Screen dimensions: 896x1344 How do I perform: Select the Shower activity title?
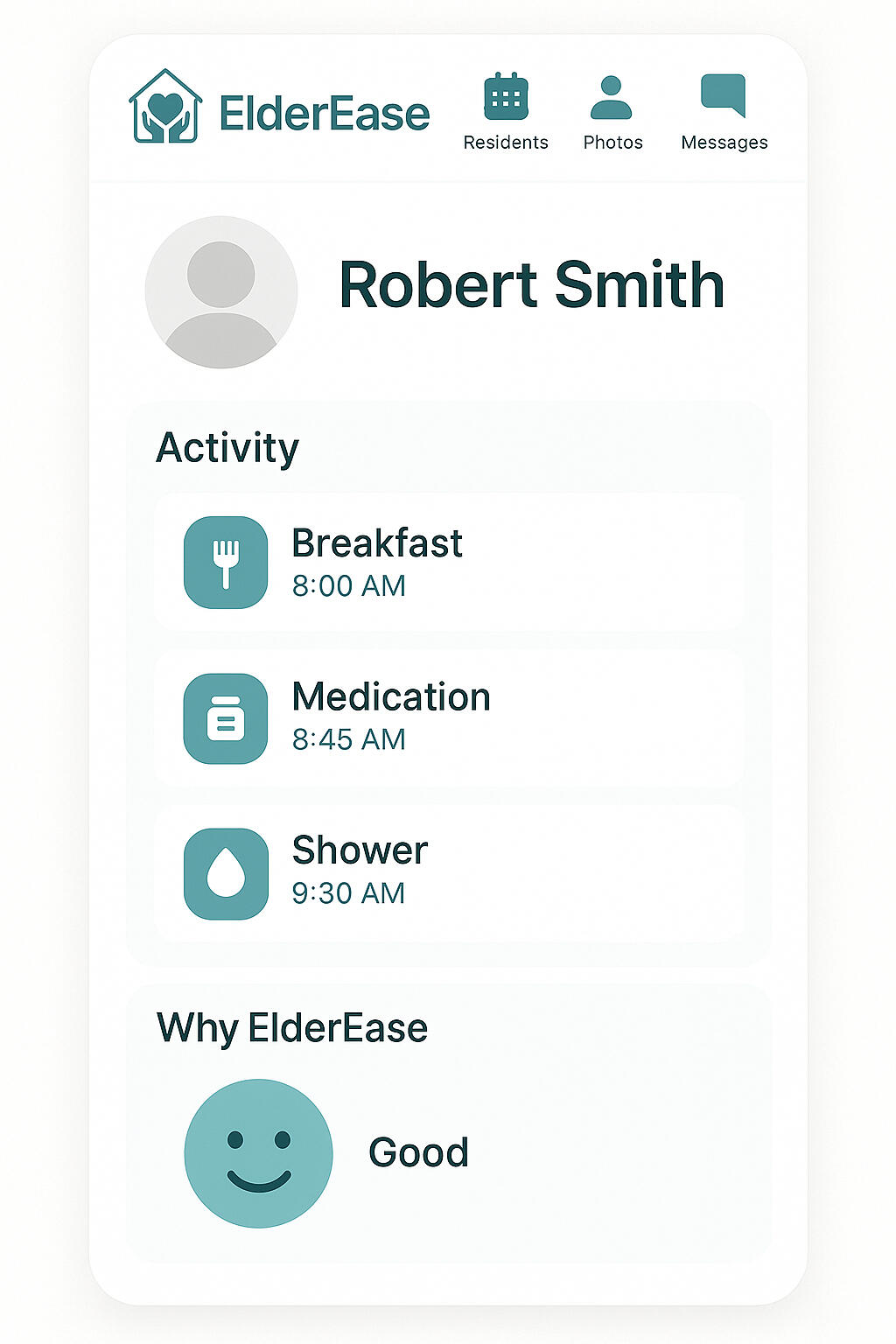point(360,850)
